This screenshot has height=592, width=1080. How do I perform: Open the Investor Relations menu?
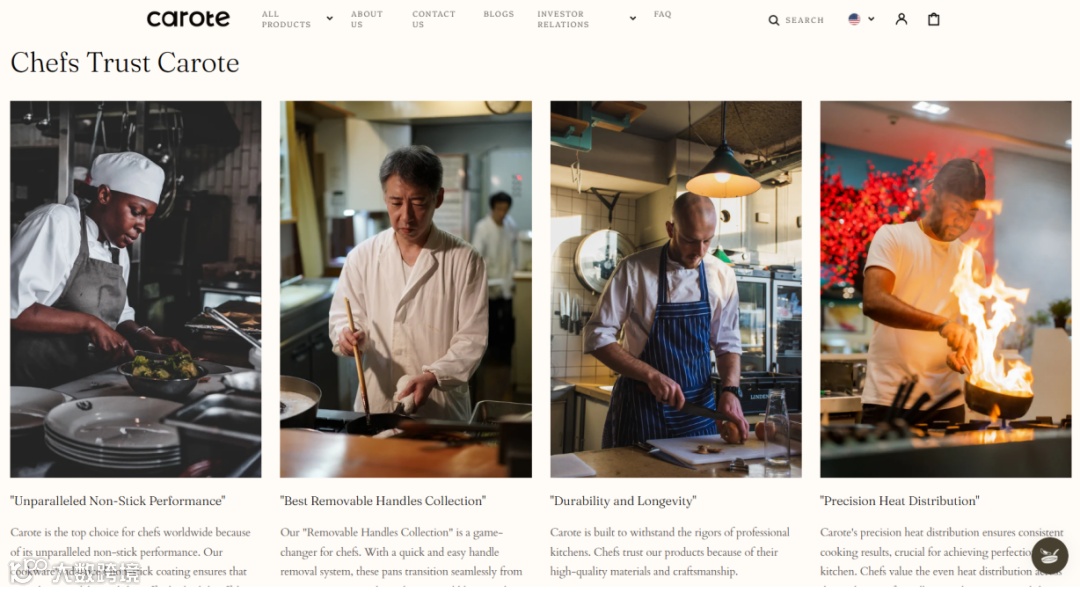coord(563,19)
